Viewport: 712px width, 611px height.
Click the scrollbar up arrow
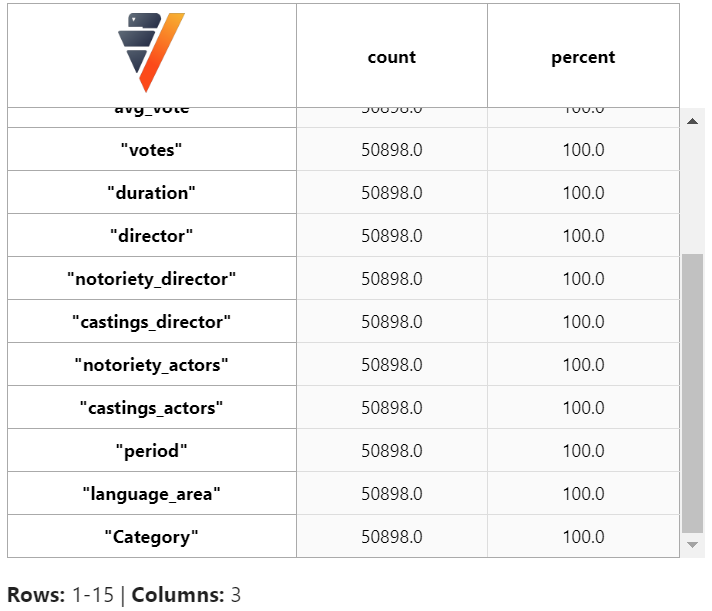(692, 121)
